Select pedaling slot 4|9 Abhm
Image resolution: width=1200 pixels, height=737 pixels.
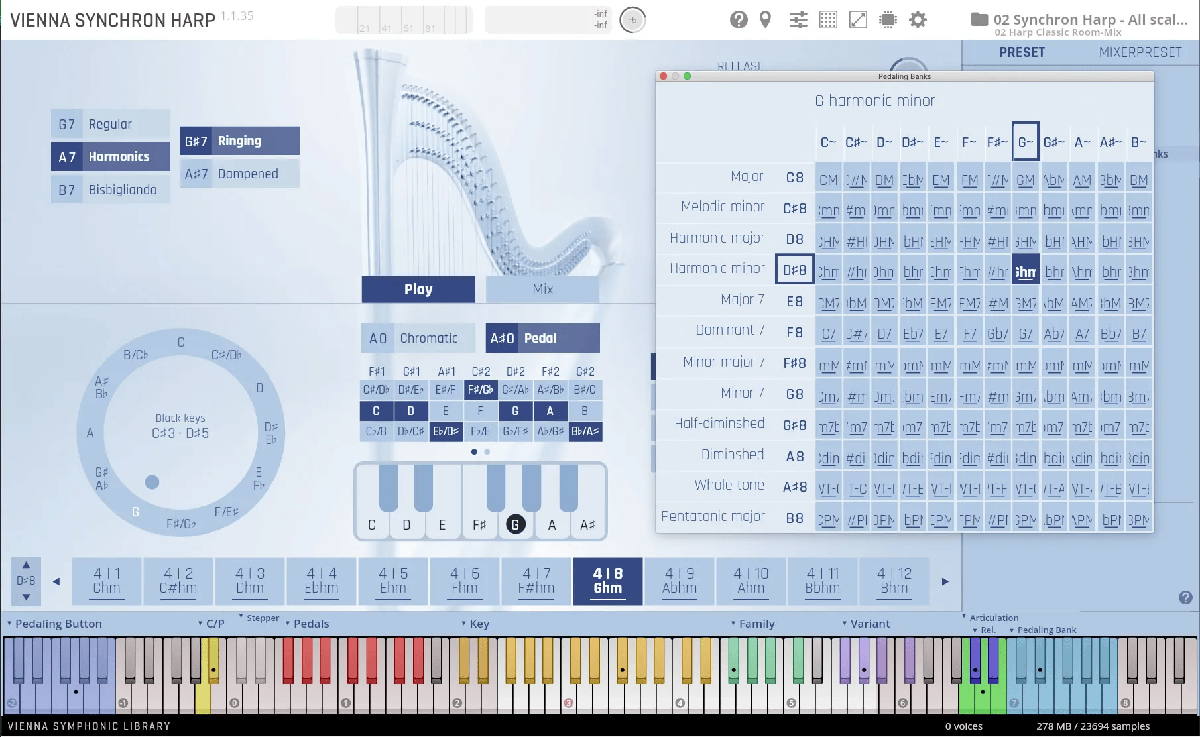pyautogui.click(x=679, y=581)
